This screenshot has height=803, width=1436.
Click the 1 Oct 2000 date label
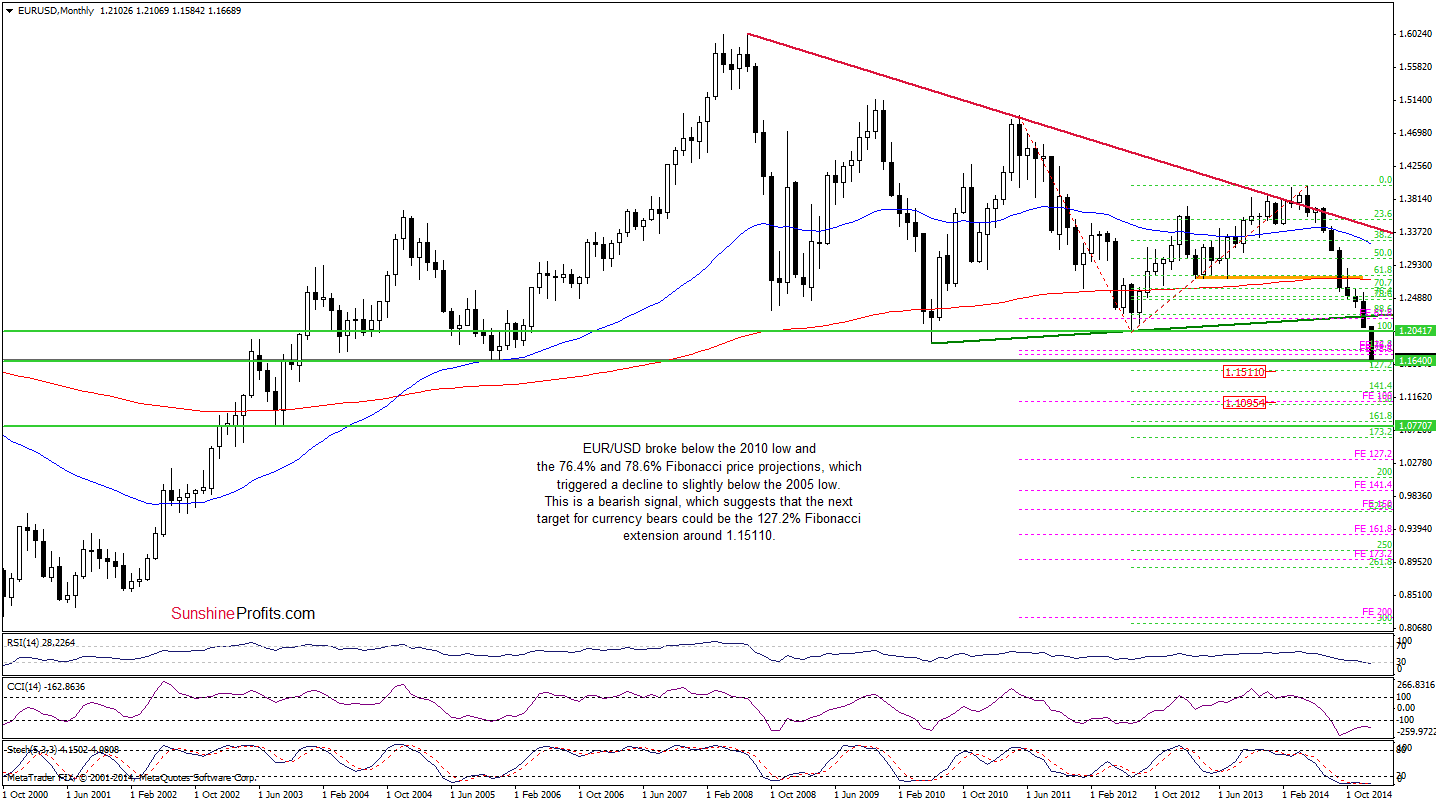click(x=27, y=794)
